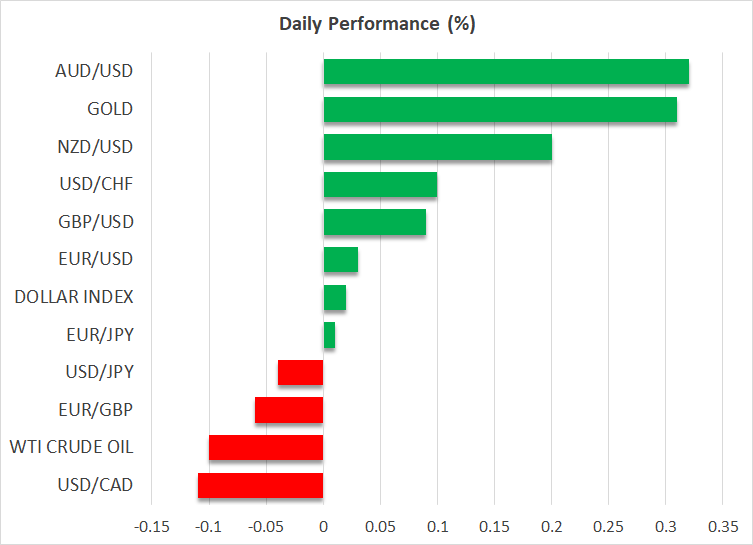Click the DOLLAR INDEX green bar
The height and width of the screenshot is (545, 753).
[335, 297]
